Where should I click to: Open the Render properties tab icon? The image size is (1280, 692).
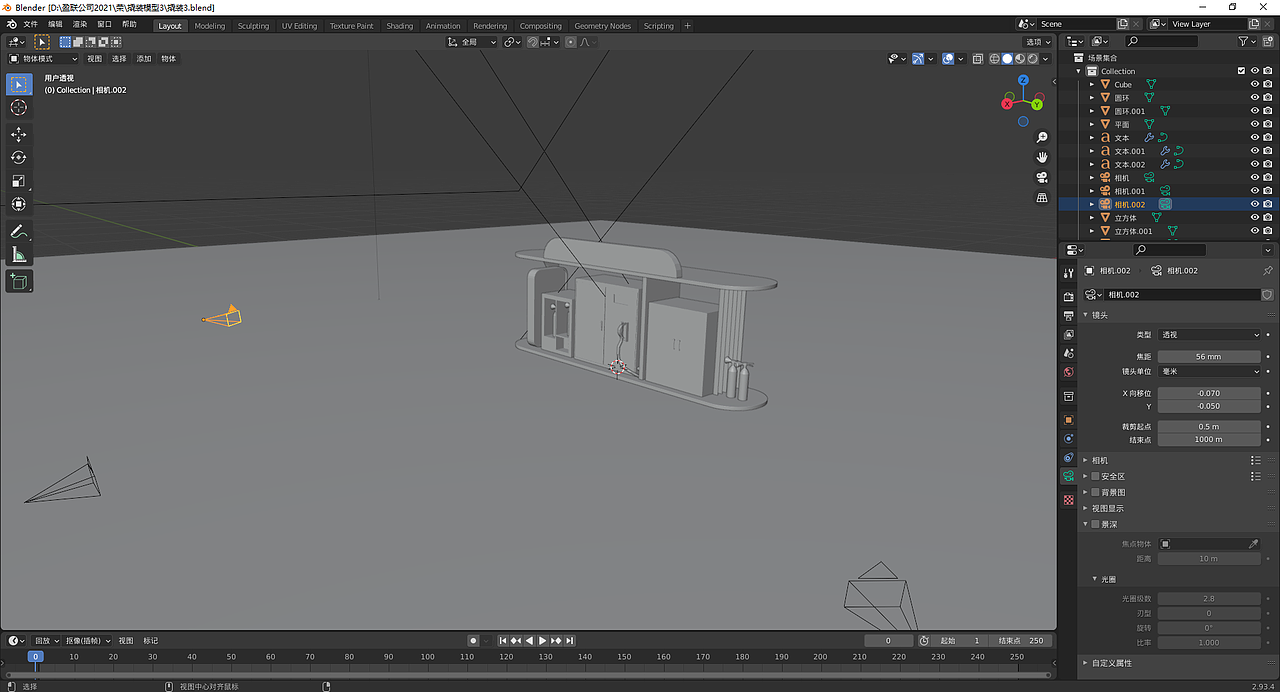pyautogui.click(x=1069, y=296)
